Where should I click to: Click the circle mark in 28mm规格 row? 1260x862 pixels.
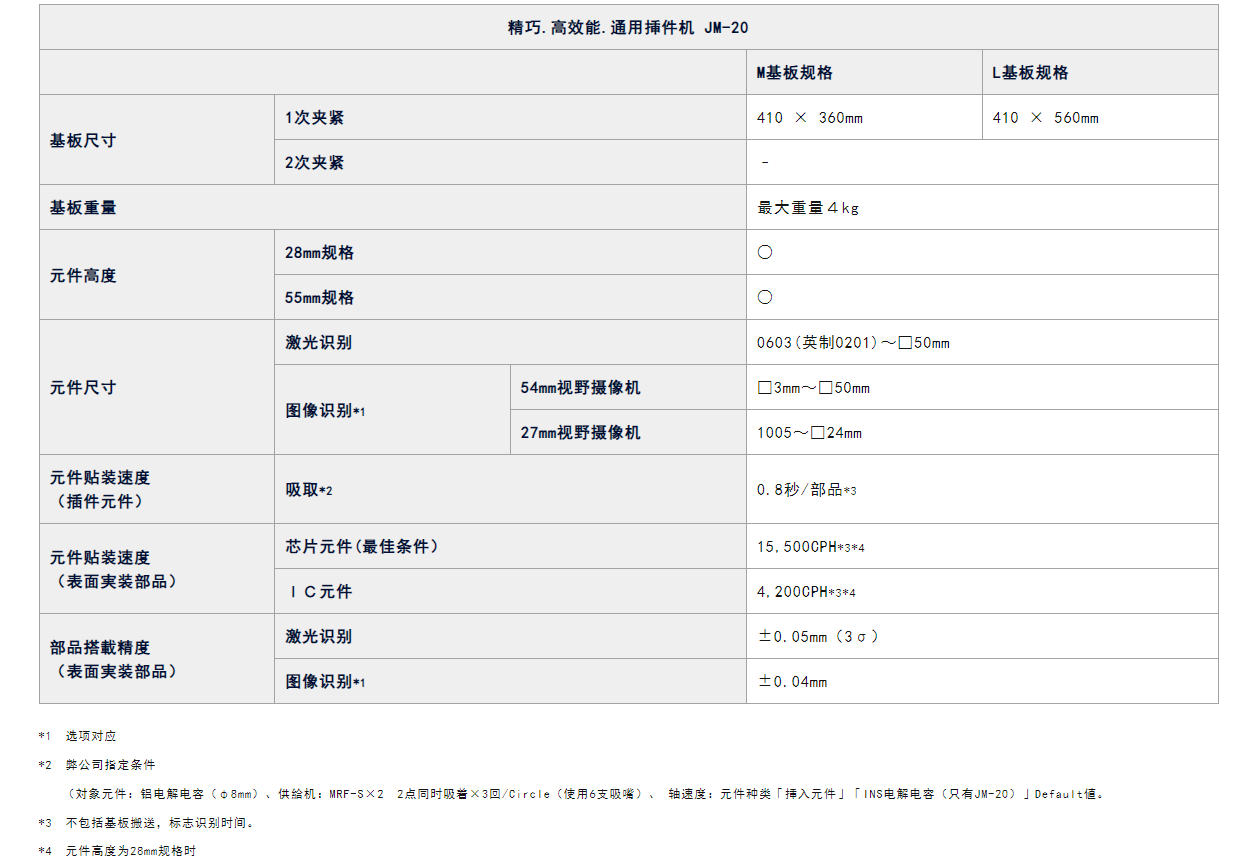(765, 253)
